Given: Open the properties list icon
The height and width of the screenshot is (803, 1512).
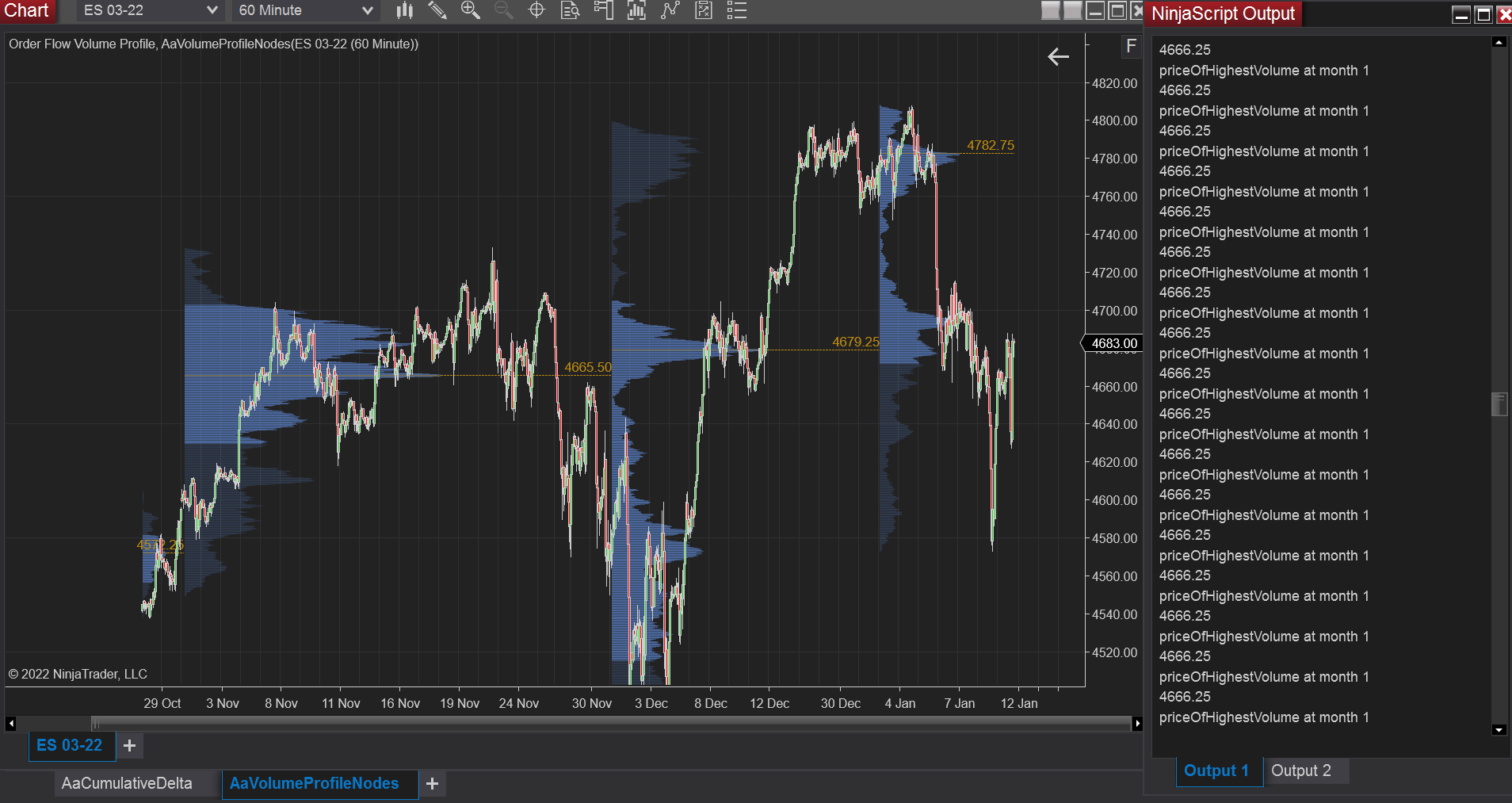Looking at the screenshot, I should click(737, 10).
